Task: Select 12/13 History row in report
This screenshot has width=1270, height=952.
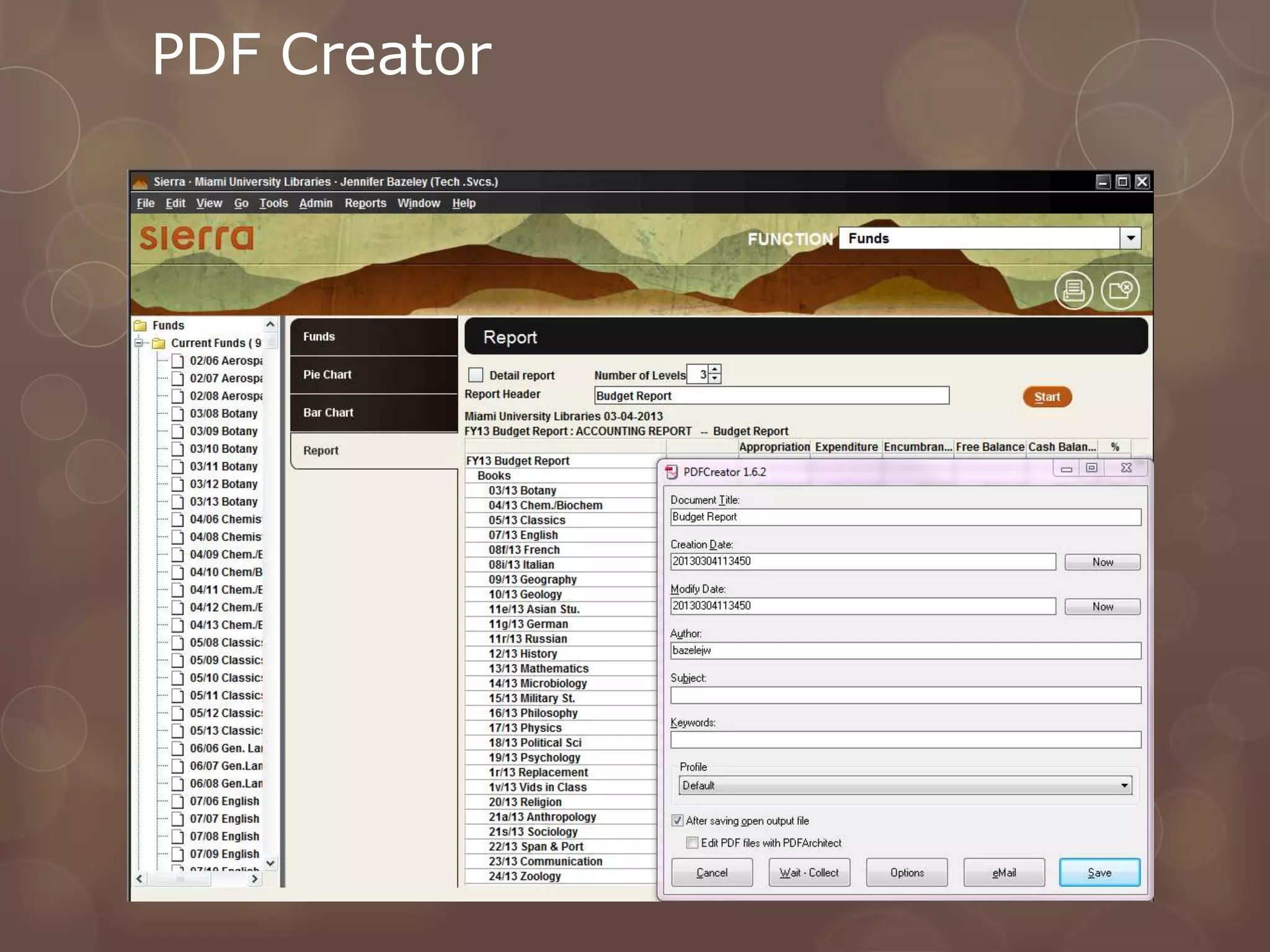Action: (561, 654)
